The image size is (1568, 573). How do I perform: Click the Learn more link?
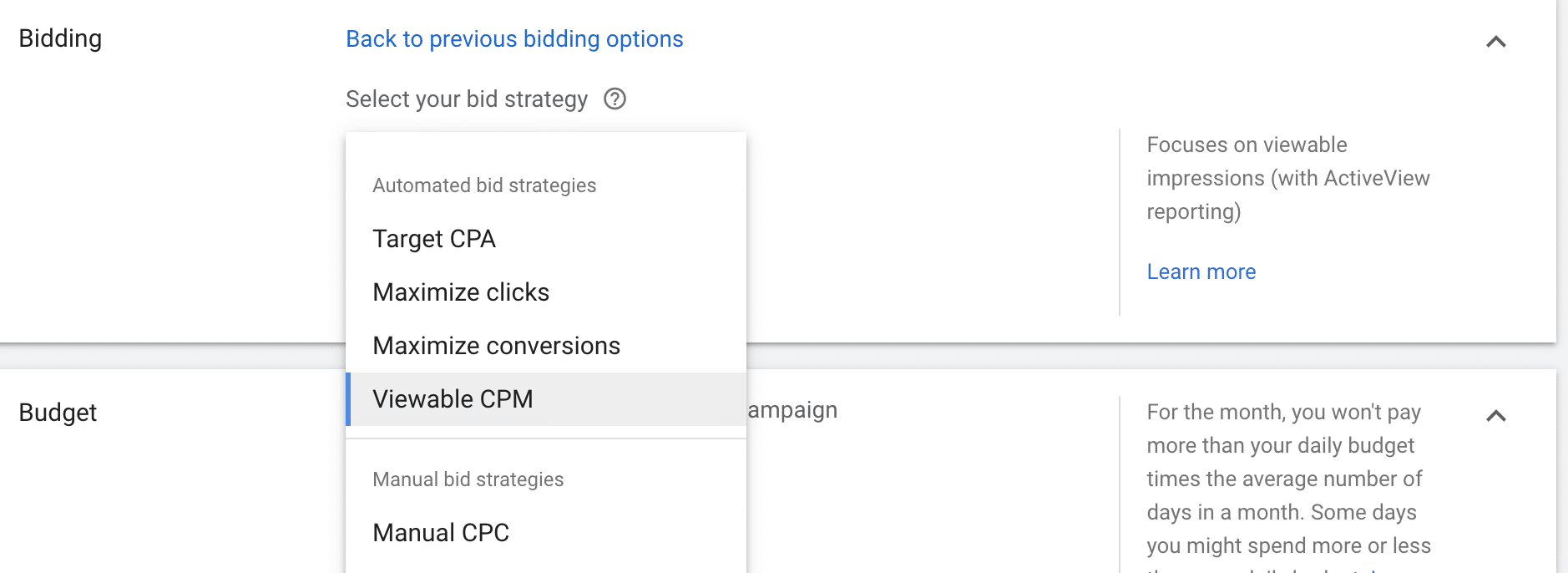point(1201,271)
